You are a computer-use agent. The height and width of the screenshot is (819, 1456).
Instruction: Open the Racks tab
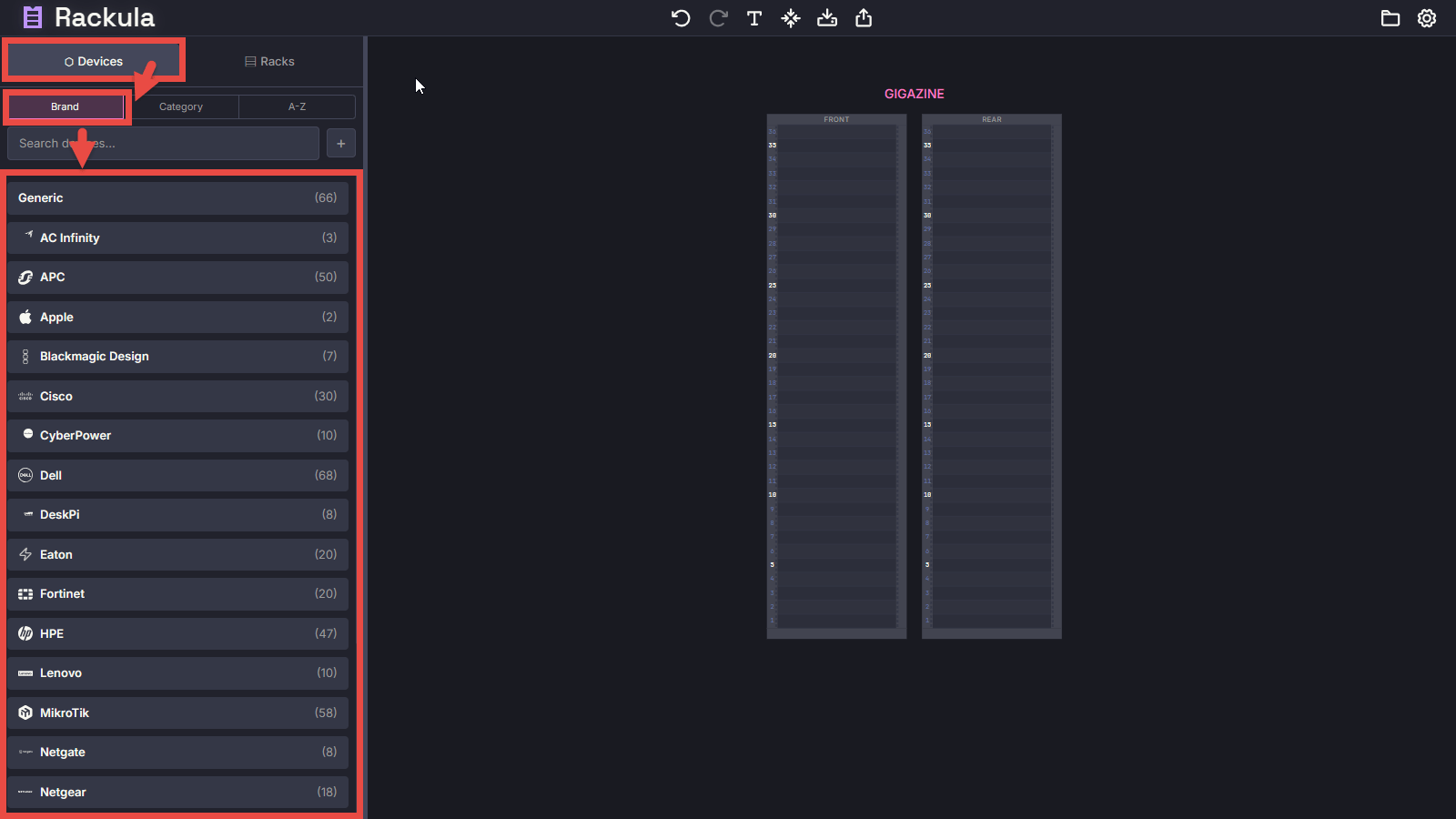(x=269, y=62)
